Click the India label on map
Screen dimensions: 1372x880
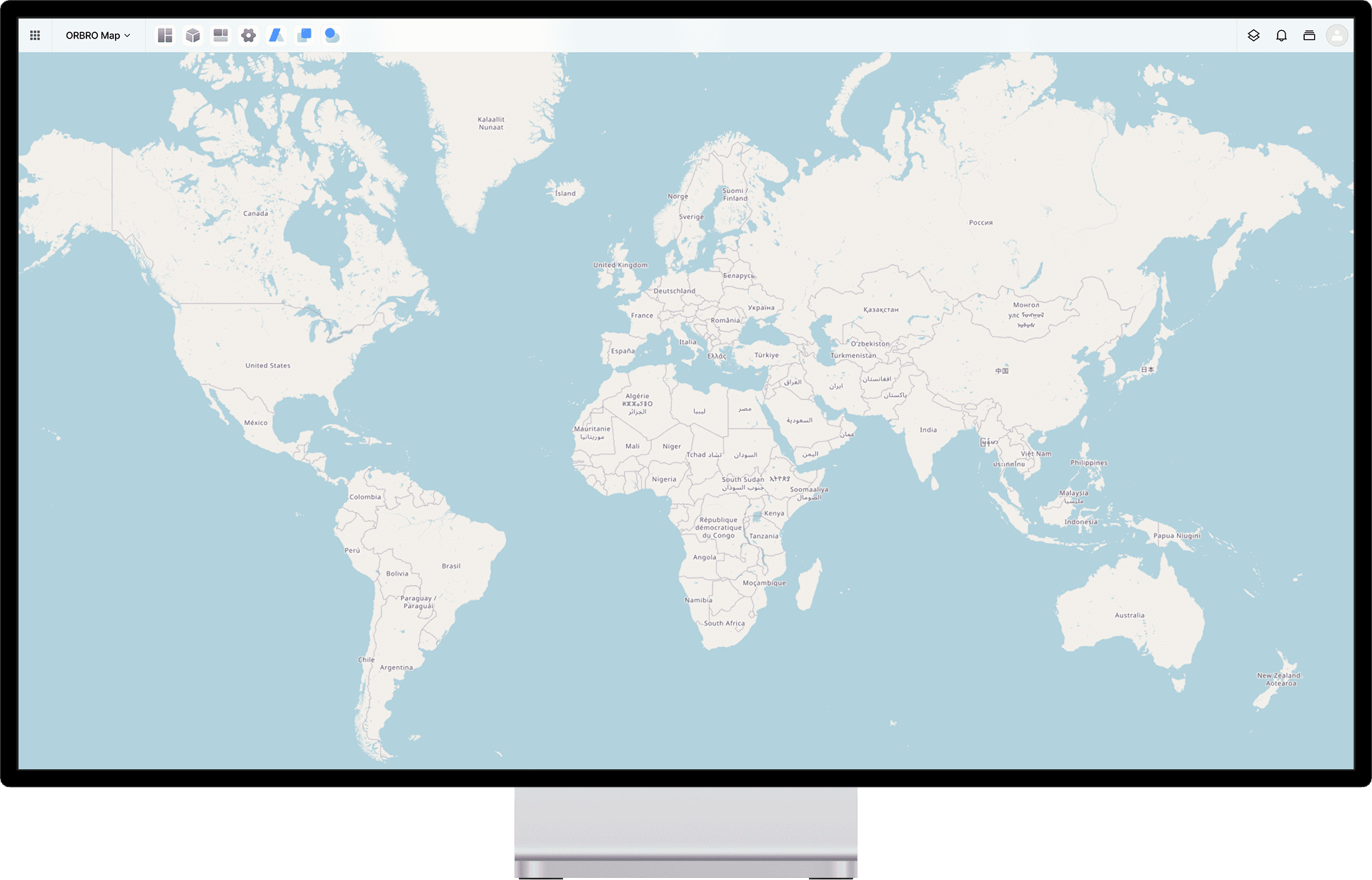click(928, 430)
